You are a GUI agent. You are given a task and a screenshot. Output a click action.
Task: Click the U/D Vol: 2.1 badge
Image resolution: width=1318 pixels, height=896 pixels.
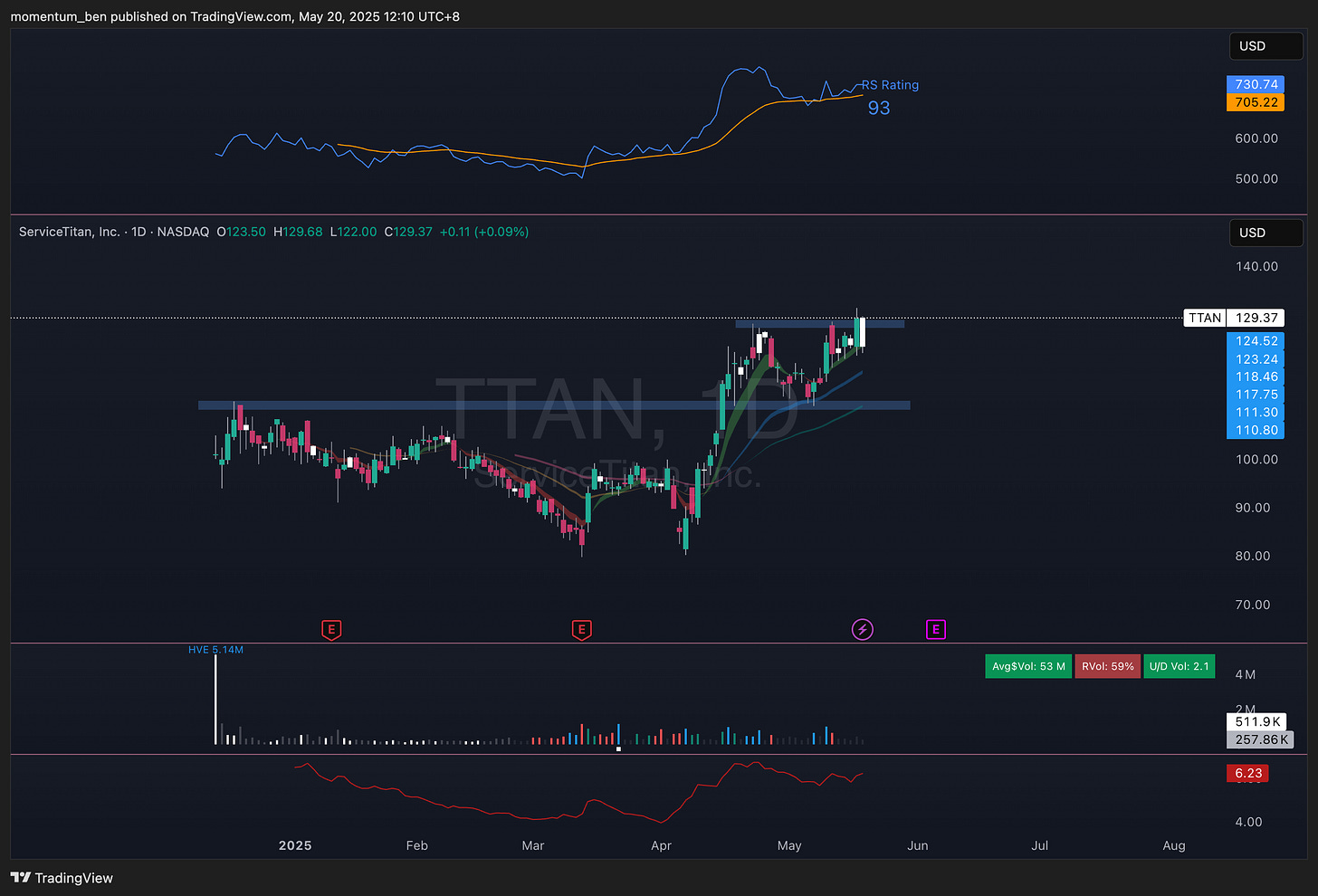click(x=1179, y=666)
